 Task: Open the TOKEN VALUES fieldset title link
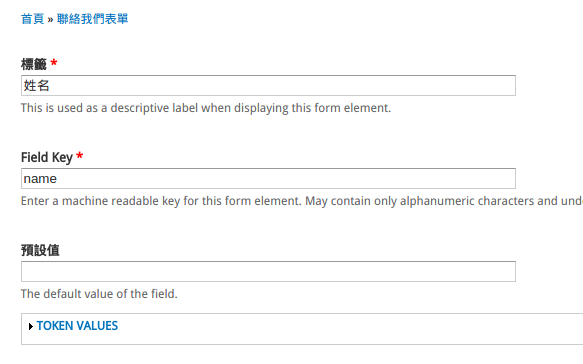tap(77, 326)
